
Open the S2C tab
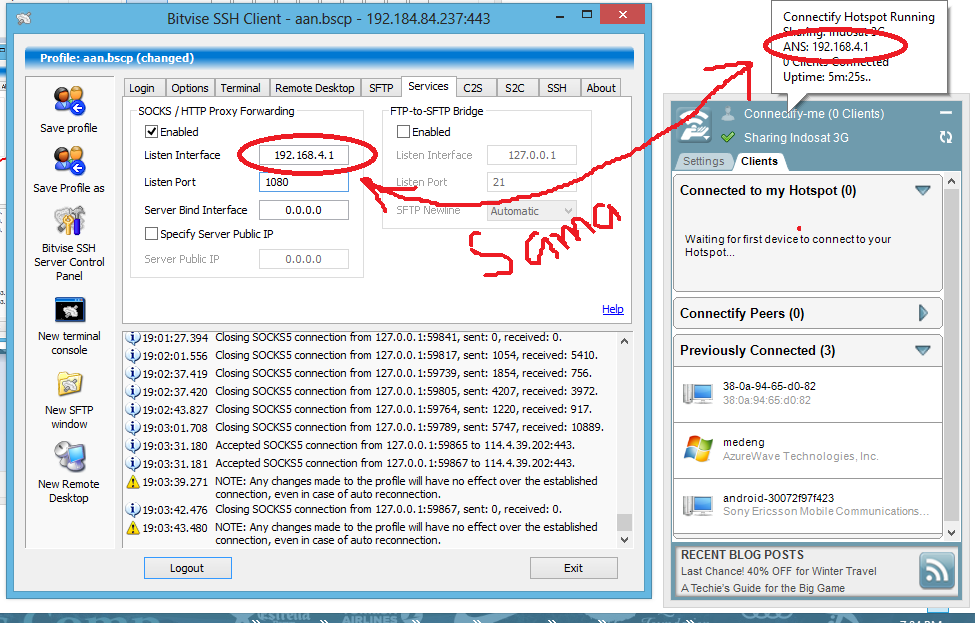click(x=515, y=88)
